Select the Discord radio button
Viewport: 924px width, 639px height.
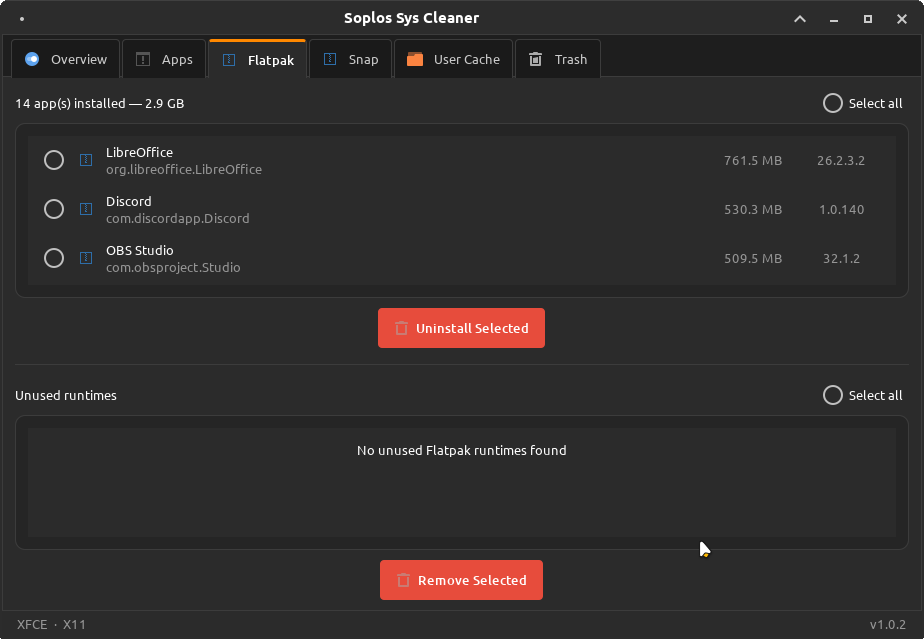coord(54,209)
